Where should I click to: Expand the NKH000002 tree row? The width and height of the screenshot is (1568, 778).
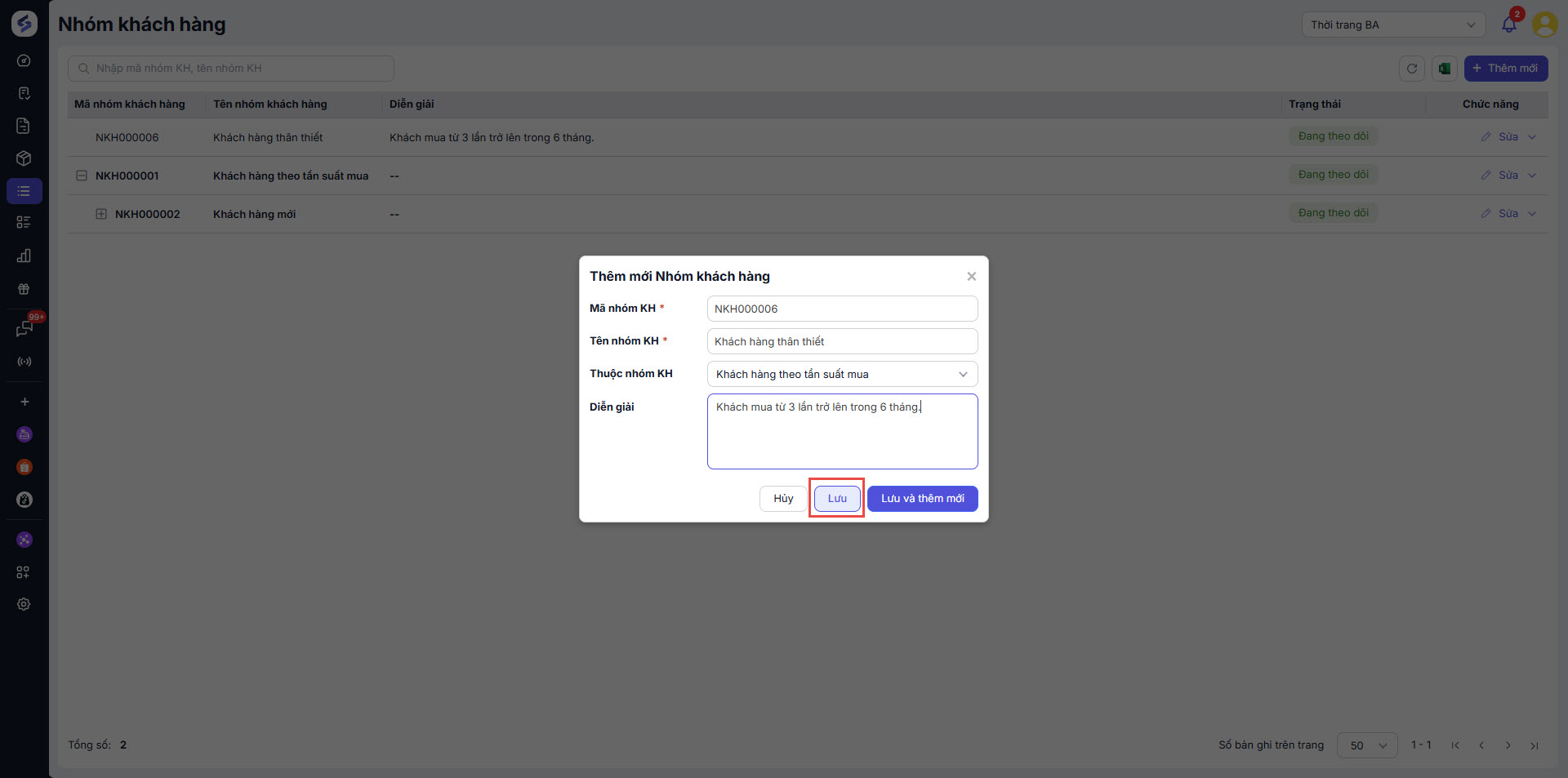click(101, 214)
